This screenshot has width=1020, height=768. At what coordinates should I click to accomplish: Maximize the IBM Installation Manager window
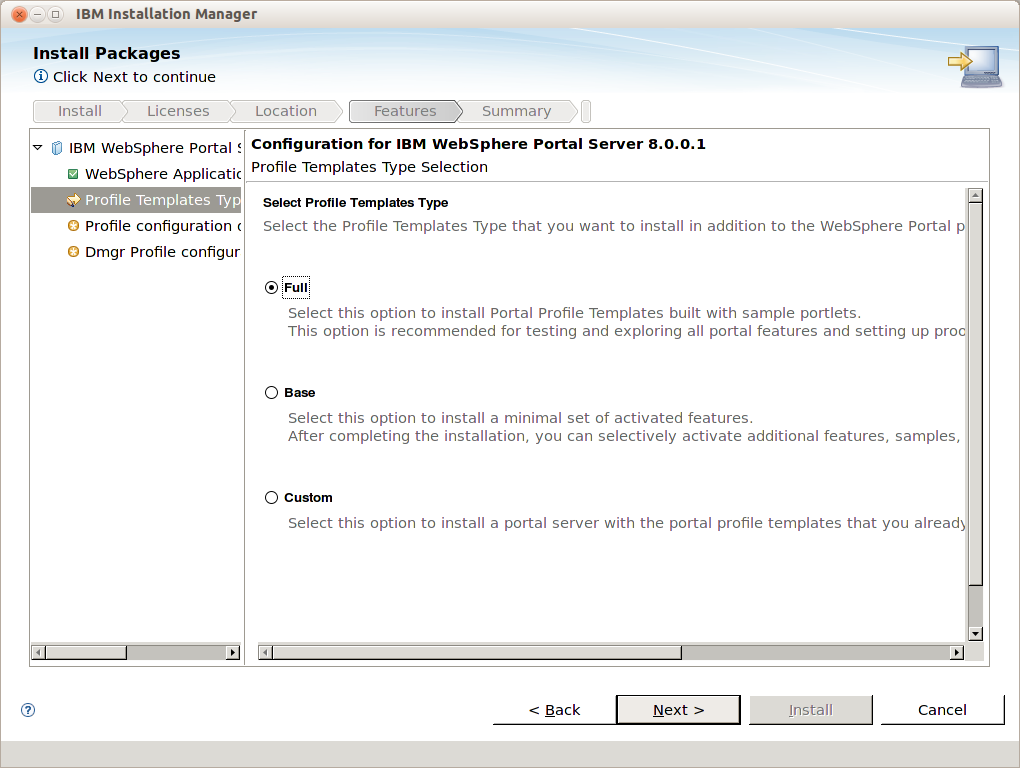tap(56, 14)
